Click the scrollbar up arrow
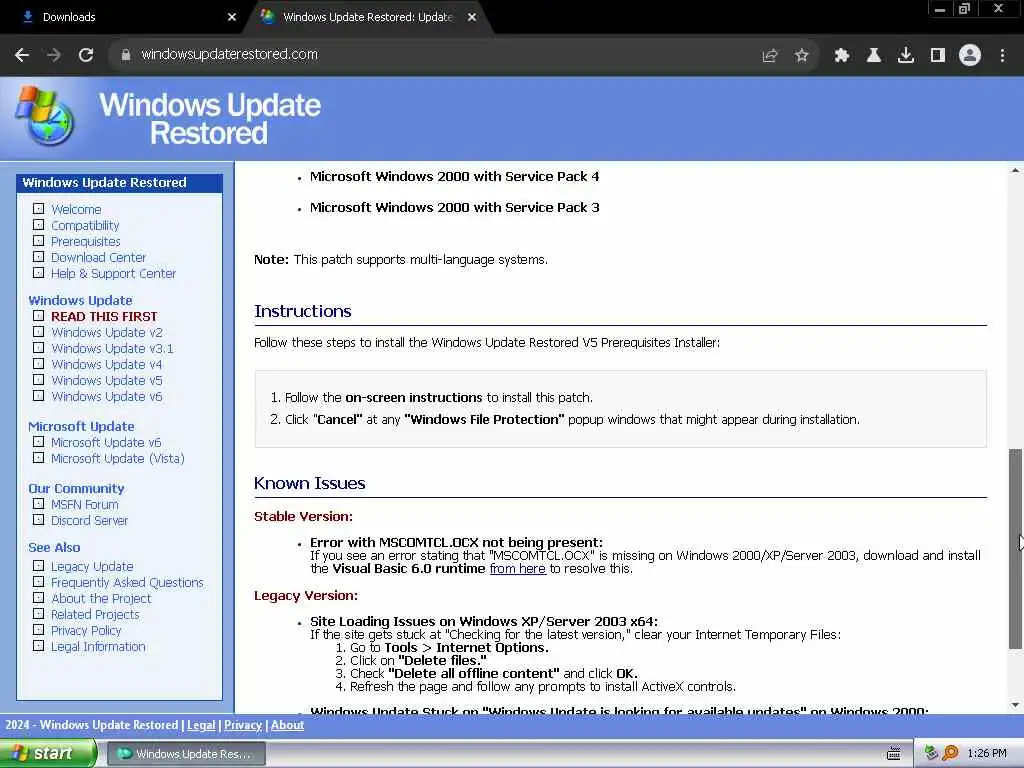The height and width of the screenshot is (768, 1024). point(1015,170)
